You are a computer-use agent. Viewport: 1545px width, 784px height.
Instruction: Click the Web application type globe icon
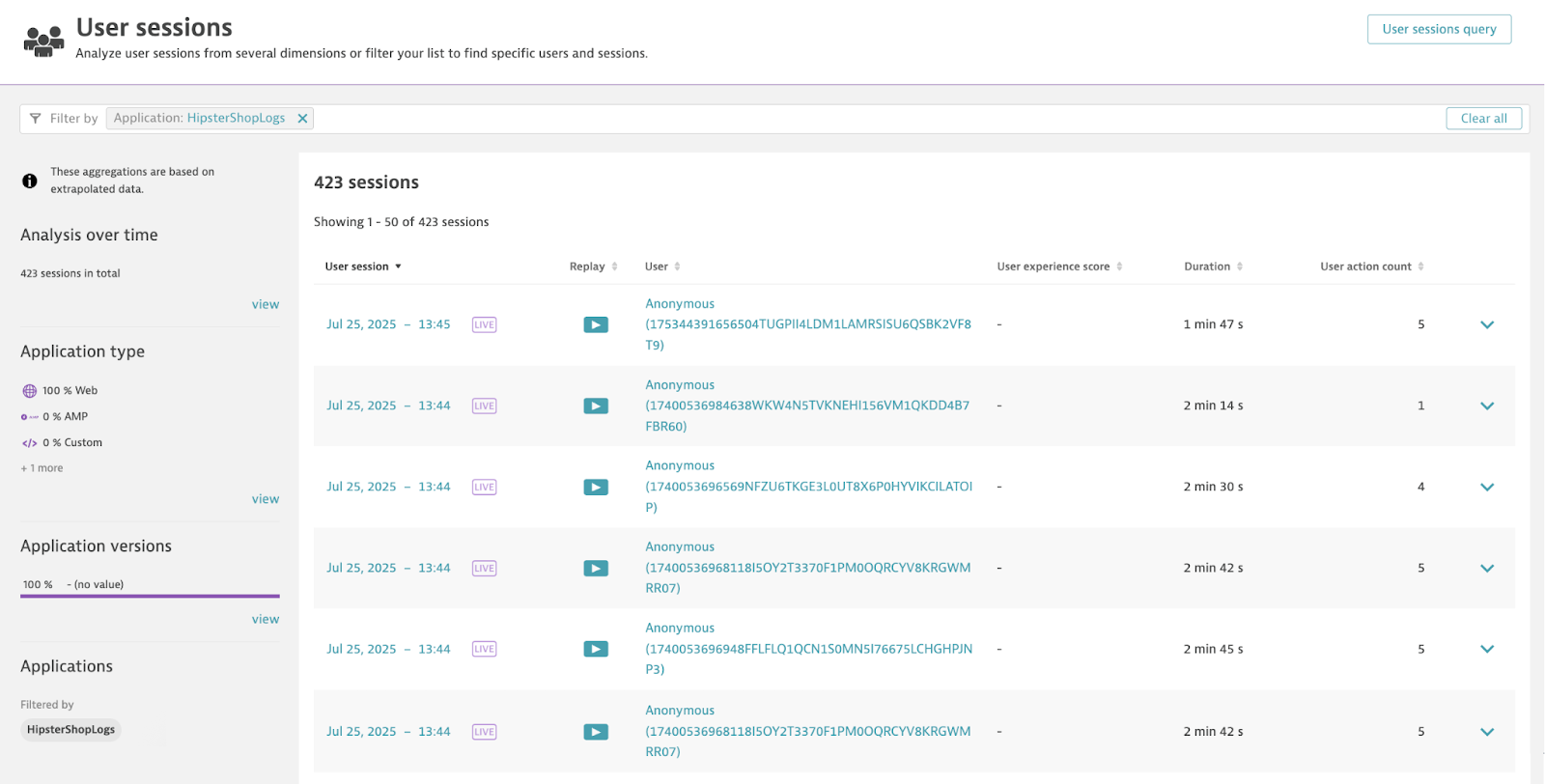pos(29,391)
